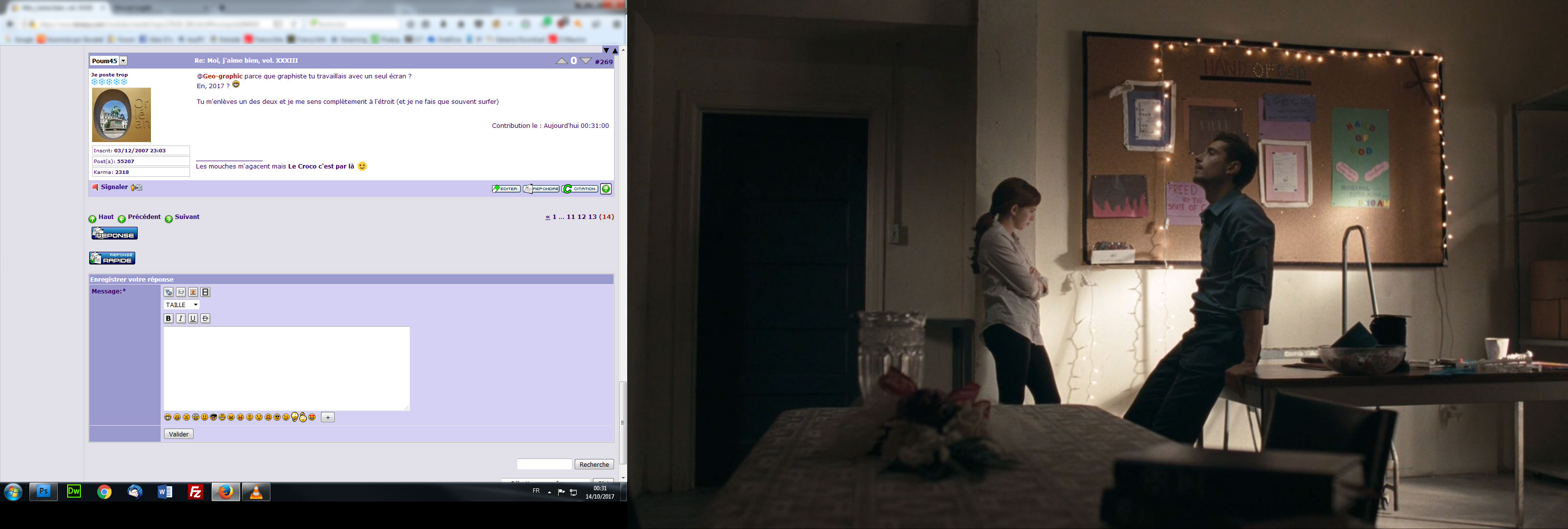Go to page 13 of thread
This screenshot has width=1568, height=529.
pos(592,216)
